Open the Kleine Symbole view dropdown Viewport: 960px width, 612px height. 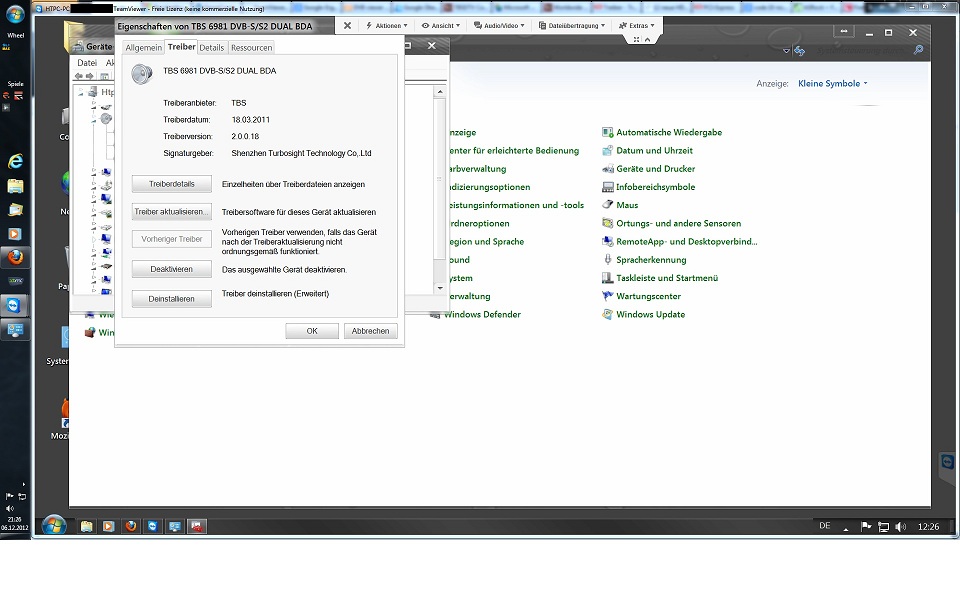pyautogui.click(x=833, y=83)
